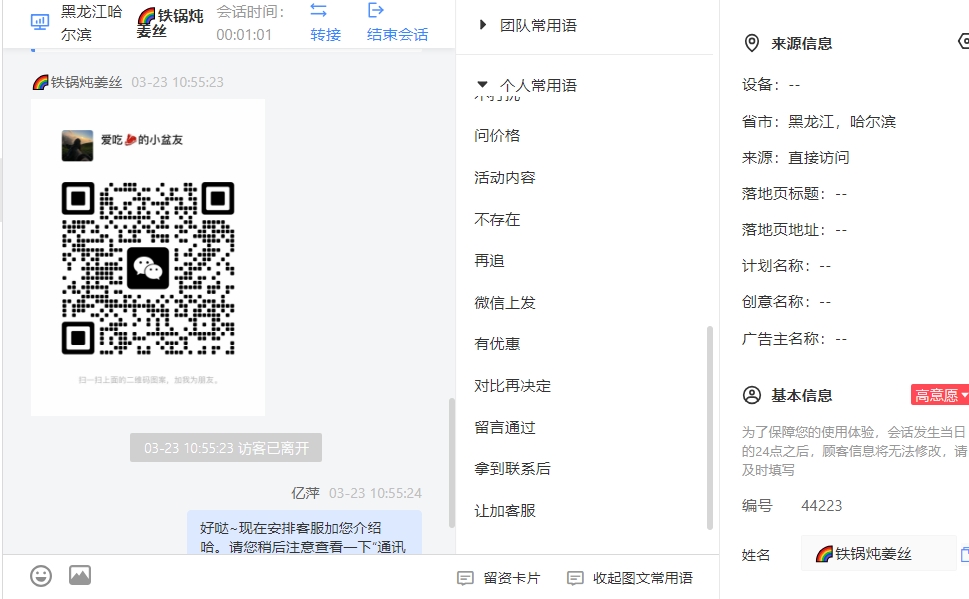Click the quick phrases list scrollbar
Viewport: 969px width, 599px height.
point(709,428)
